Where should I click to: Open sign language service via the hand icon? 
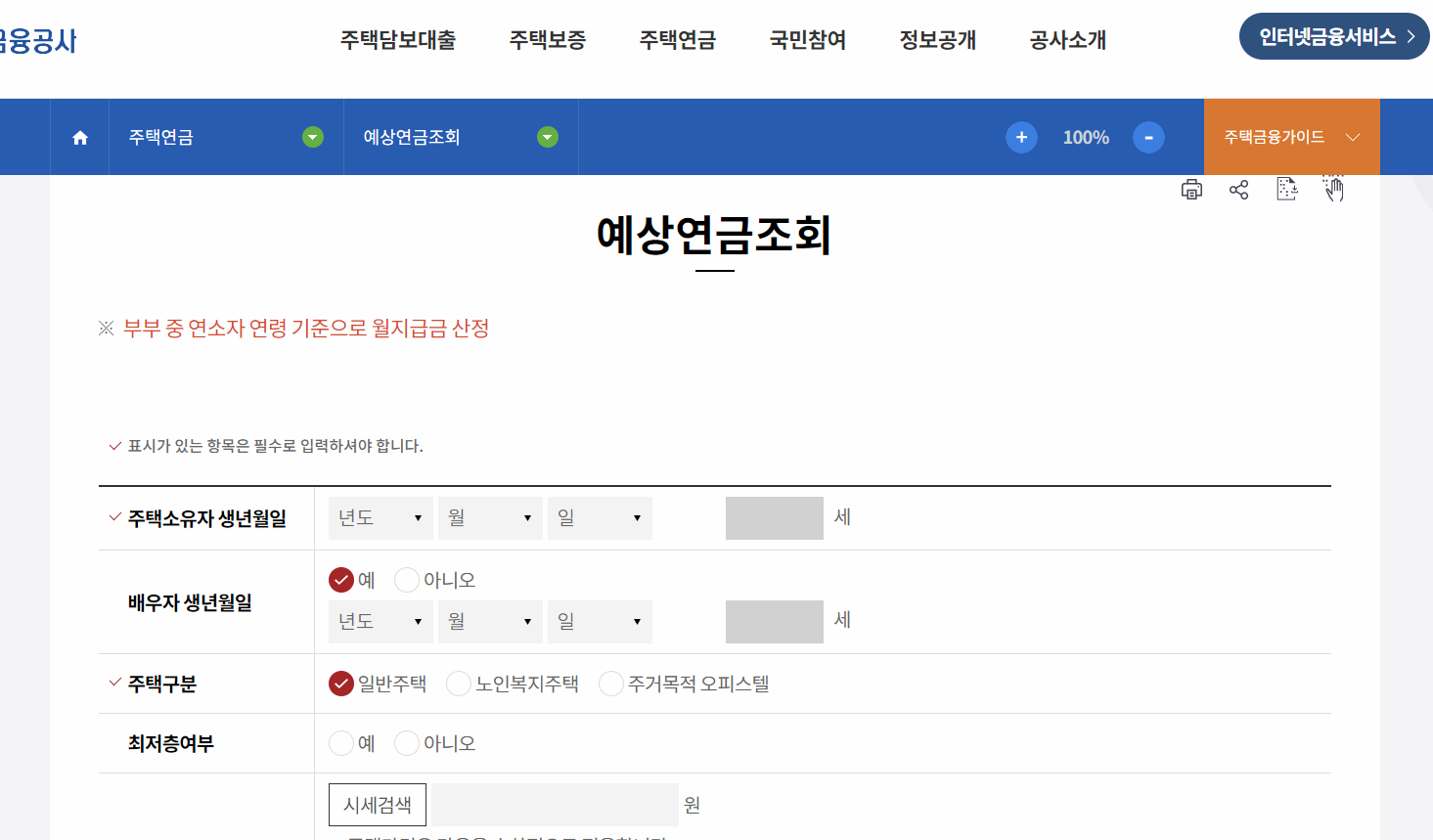pyautogui.click(x=1332, y=189)
